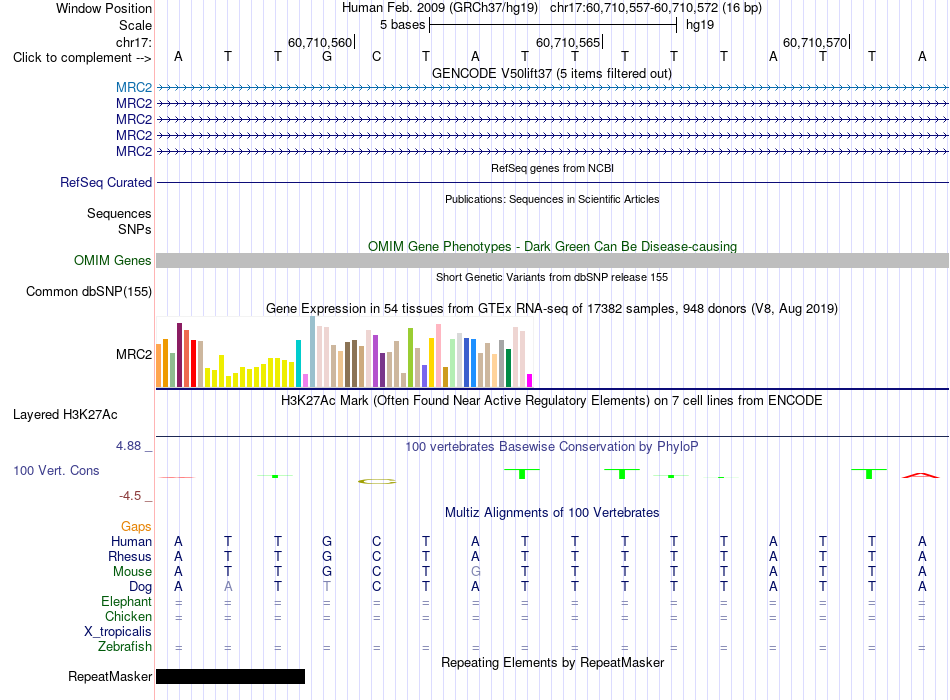The width and height of the screenshot is (950, 700).
Task: Click the magenta bar ending the GTEx chart
Action: coord(530,381)
